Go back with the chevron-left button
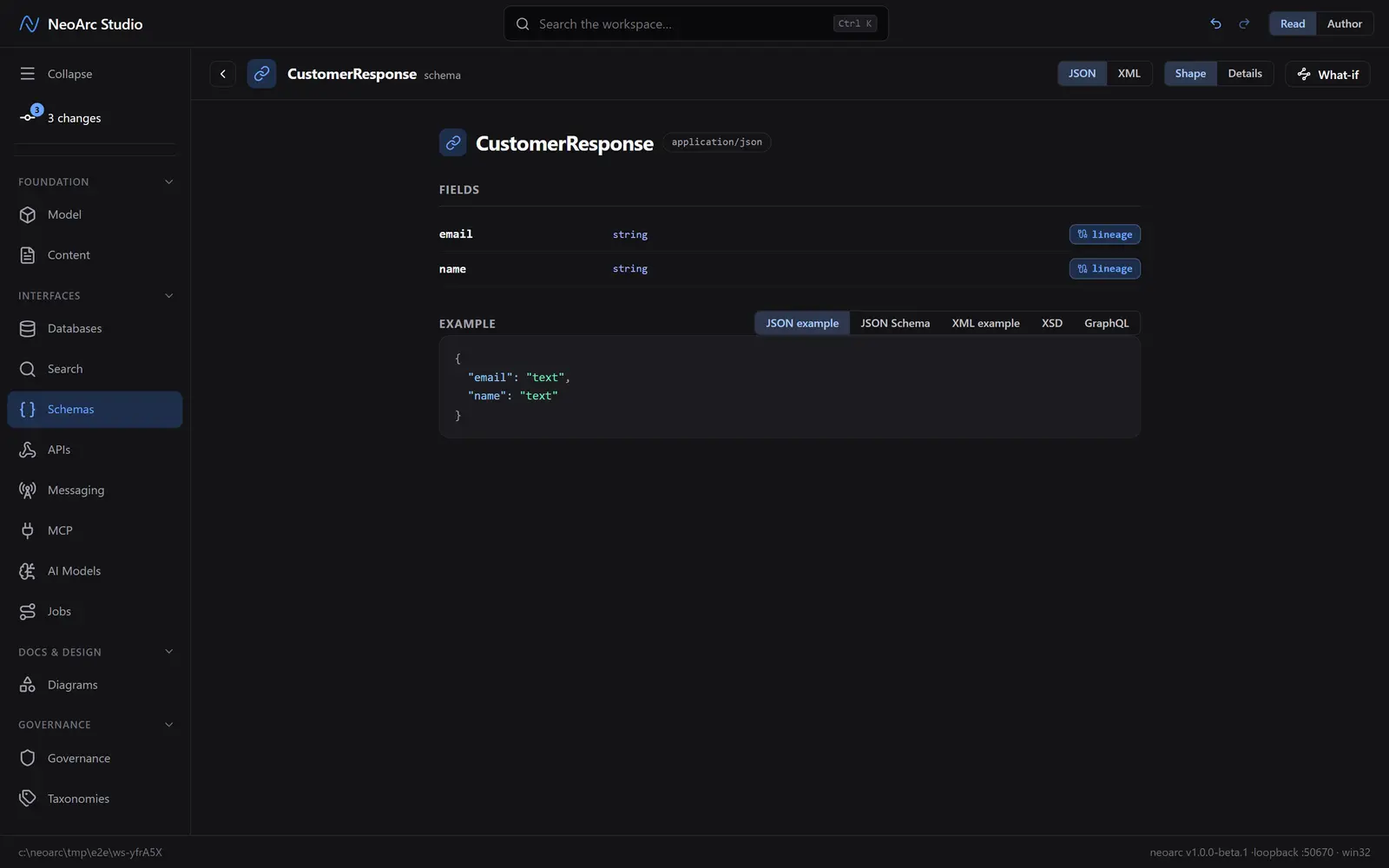 [223, 74]
